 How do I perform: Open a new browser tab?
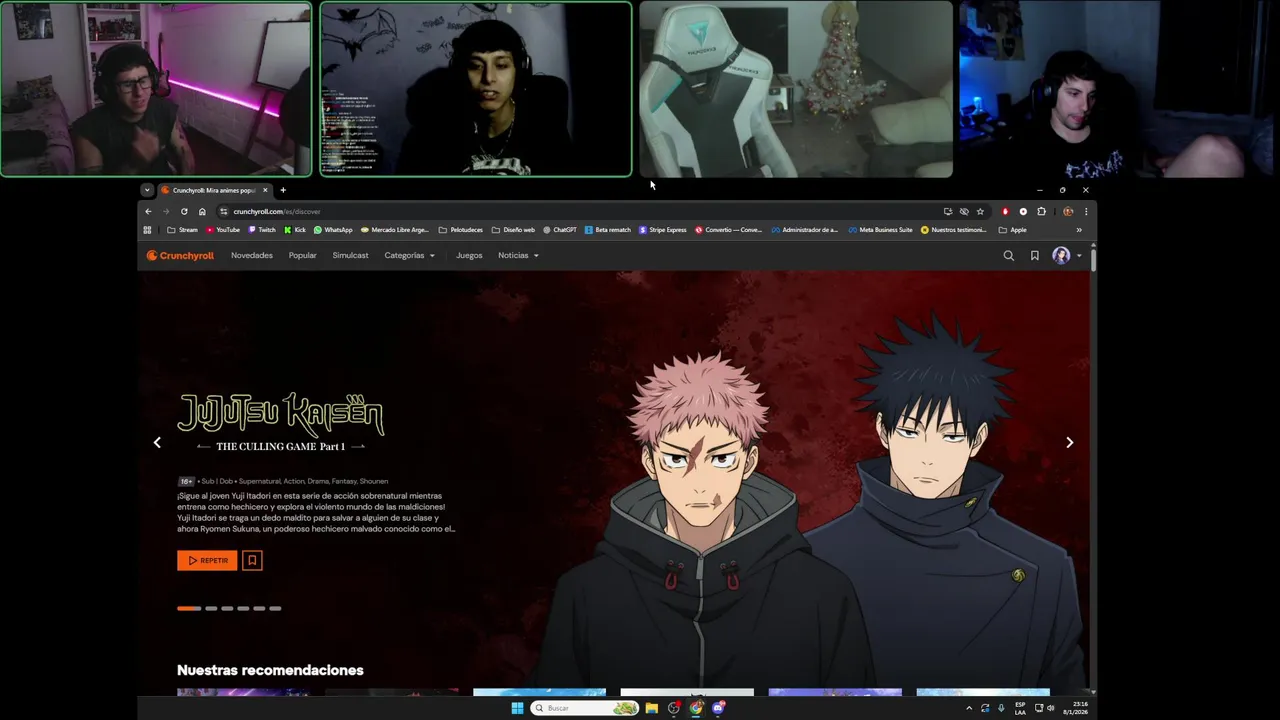click(x=283, y=190)
